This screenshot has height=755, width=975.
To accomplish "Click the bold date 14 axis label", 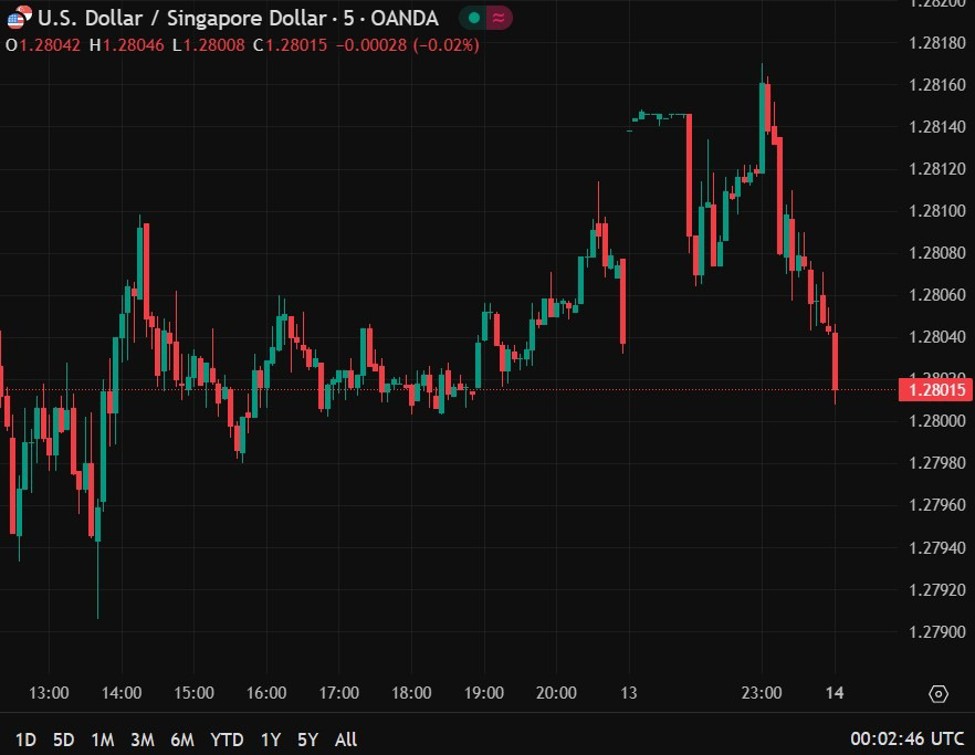I will point(834,693).
